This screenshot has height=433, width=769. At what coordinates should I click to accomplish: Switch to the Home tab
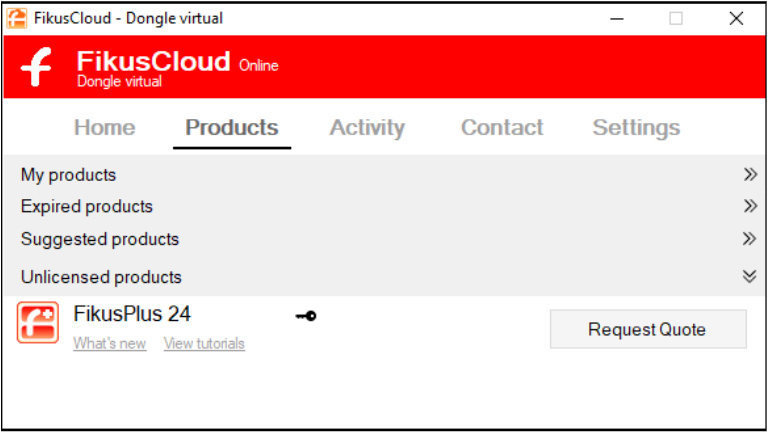[104, 128]
